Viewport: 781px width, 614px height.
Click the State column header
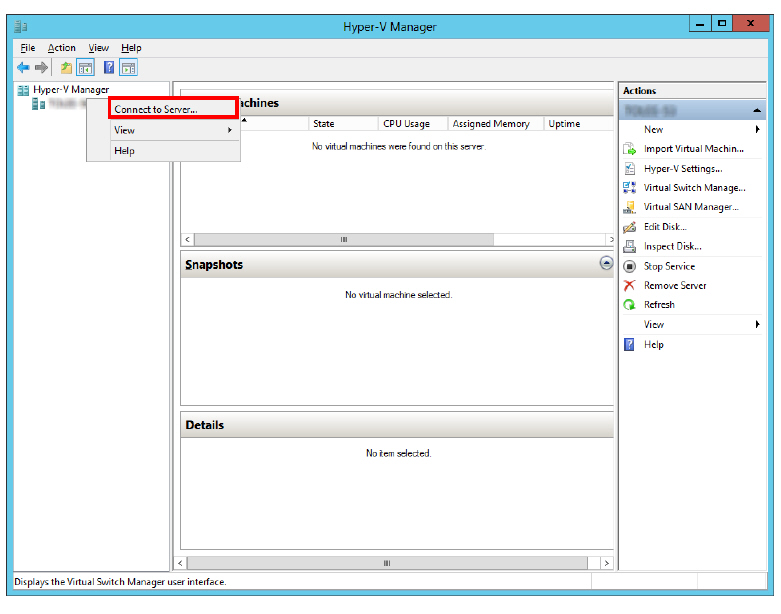tap(343, 123)
